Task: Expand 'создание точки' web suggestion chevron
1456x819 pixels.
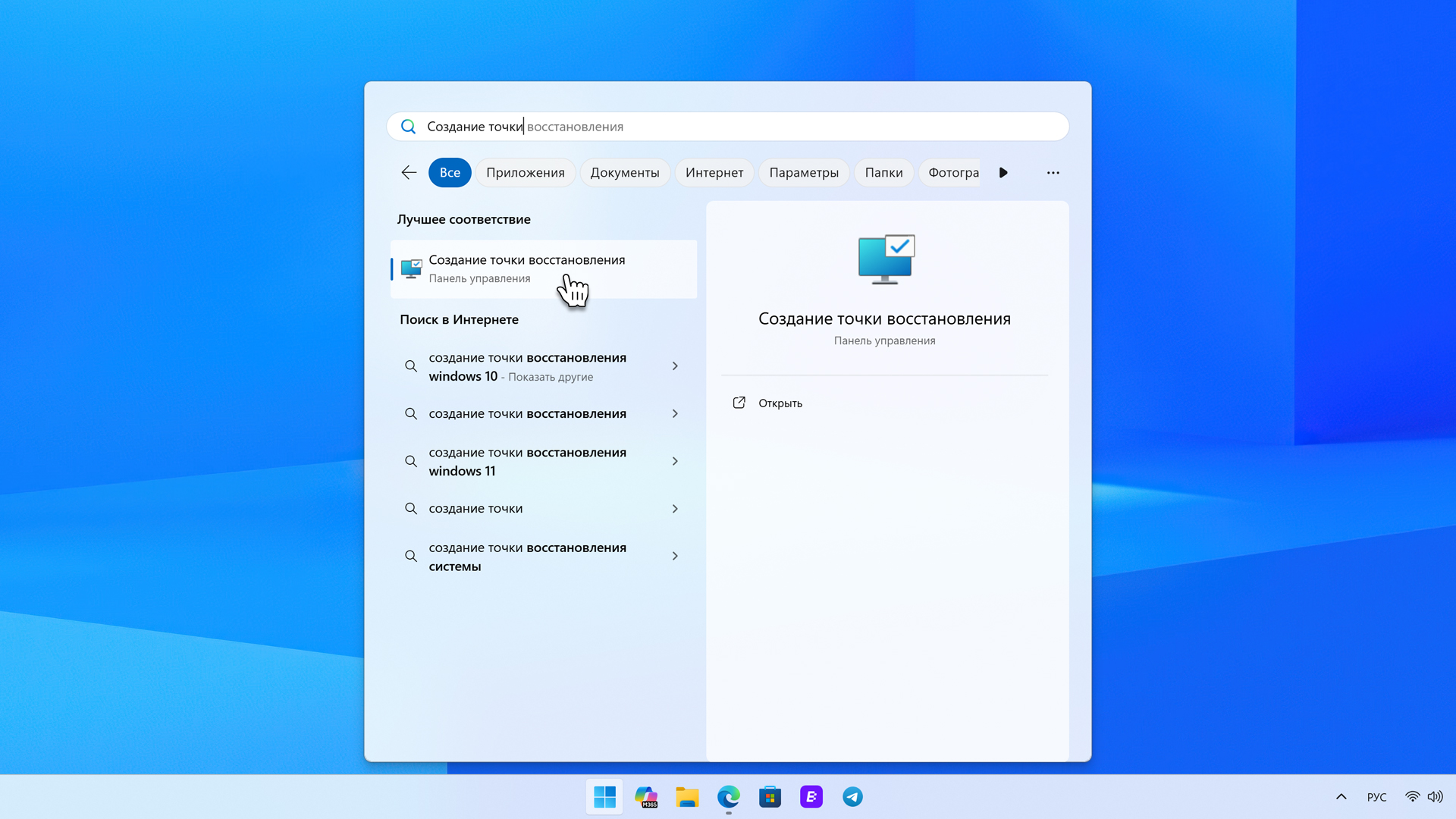Action: click(x=675, y=509)
